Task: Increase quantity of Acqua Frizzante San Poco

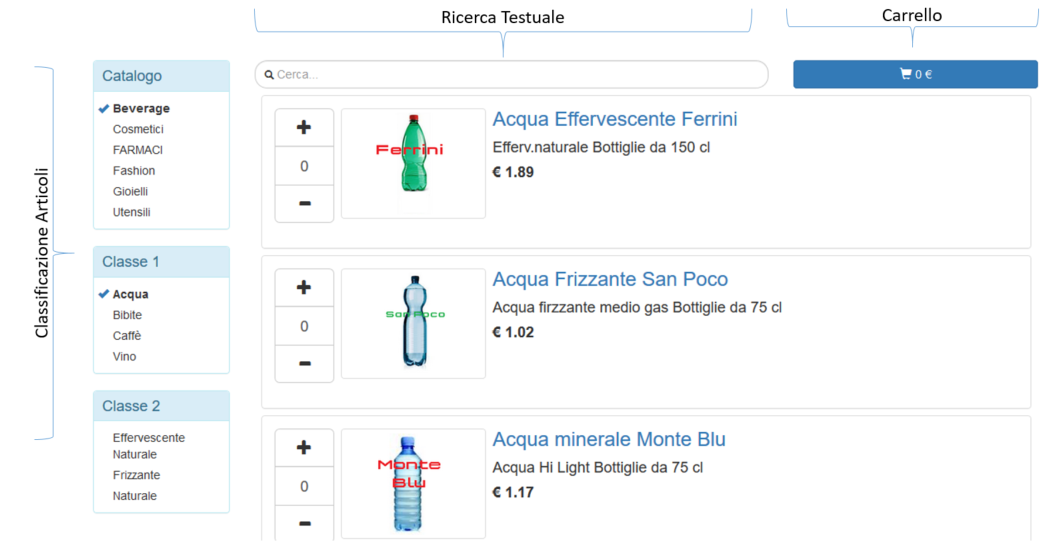Action: [304, 288]
